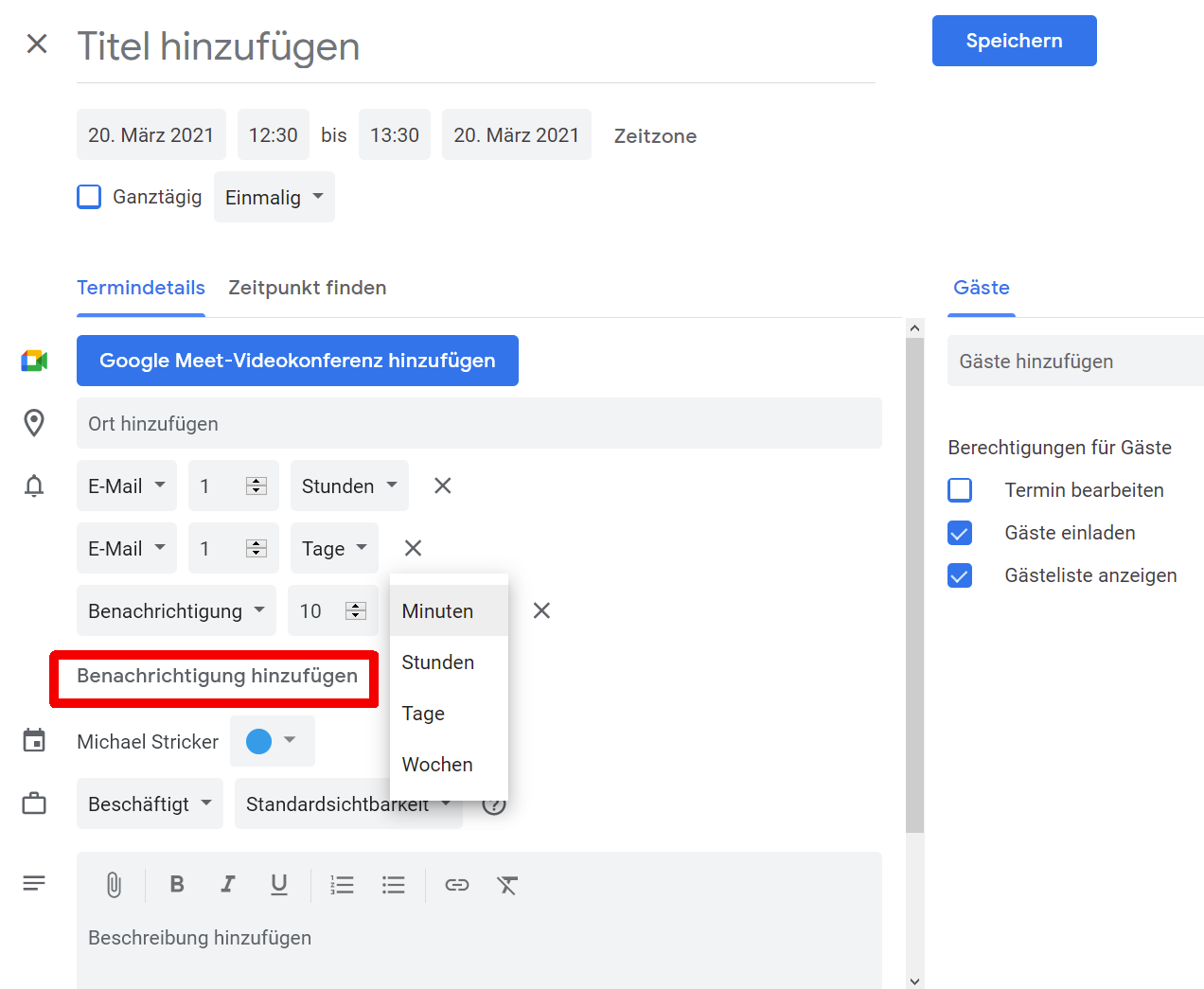Insert a bulleted list
The height and width of the screenshot is (989, 1204).
[x=394, y=885]
